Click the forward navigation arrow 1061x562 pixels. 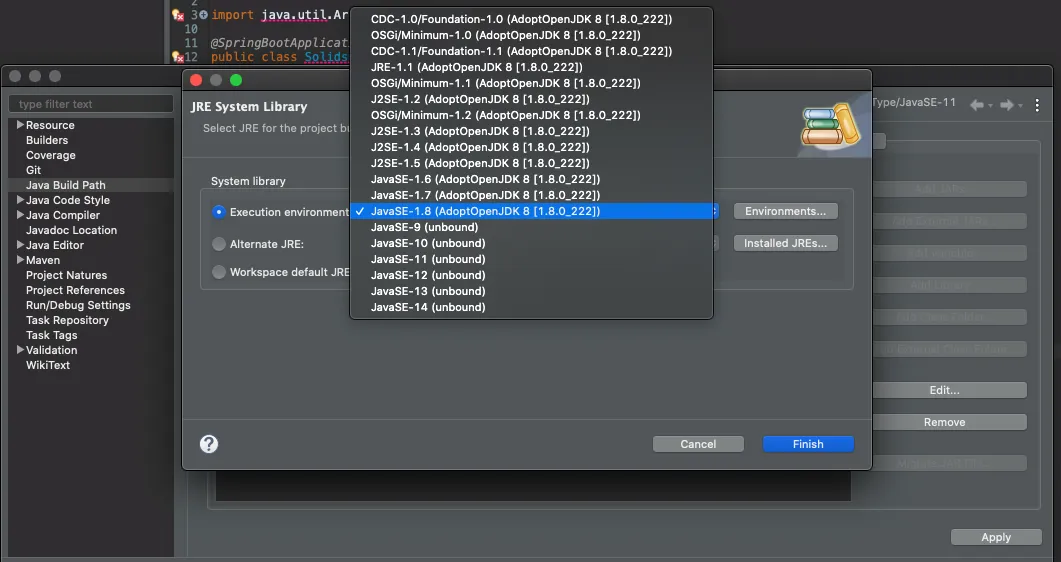click(1007, 105)
